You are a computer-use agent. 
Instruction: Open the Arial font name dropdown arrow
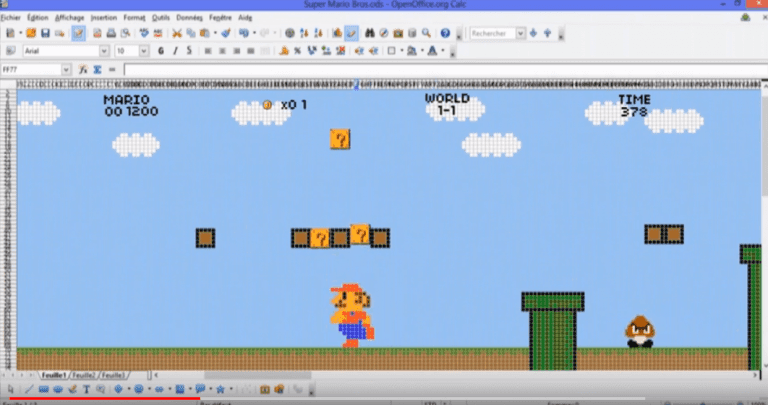point(104,51)
